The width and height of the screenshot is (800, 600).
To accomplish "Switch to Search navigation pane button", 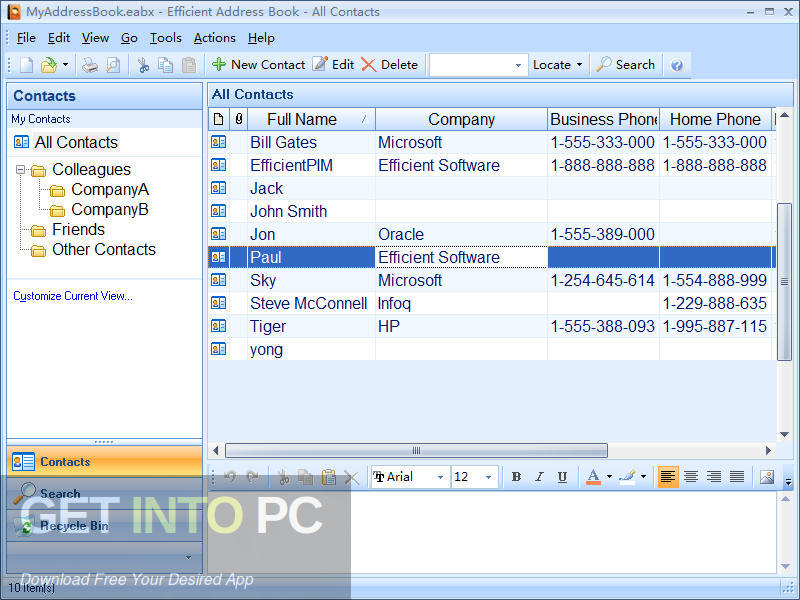I will click(x=105, y=493).
